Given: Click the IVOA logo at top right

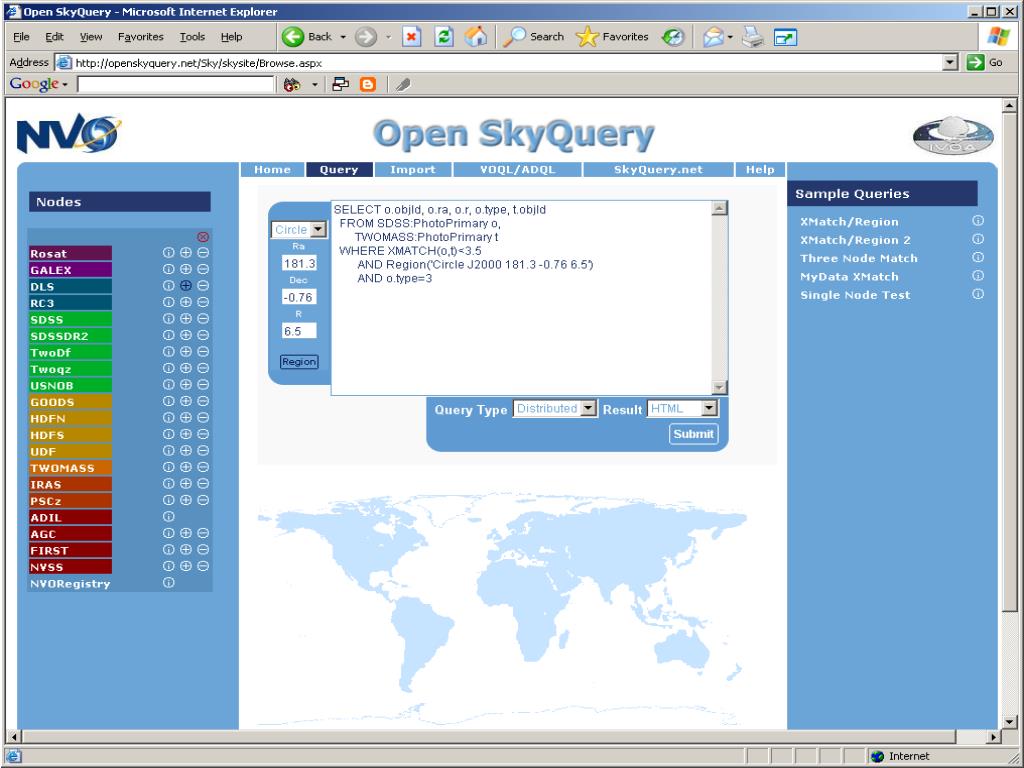Looking at the screenshot, I should pyautogui.click(x=953, y=136).
